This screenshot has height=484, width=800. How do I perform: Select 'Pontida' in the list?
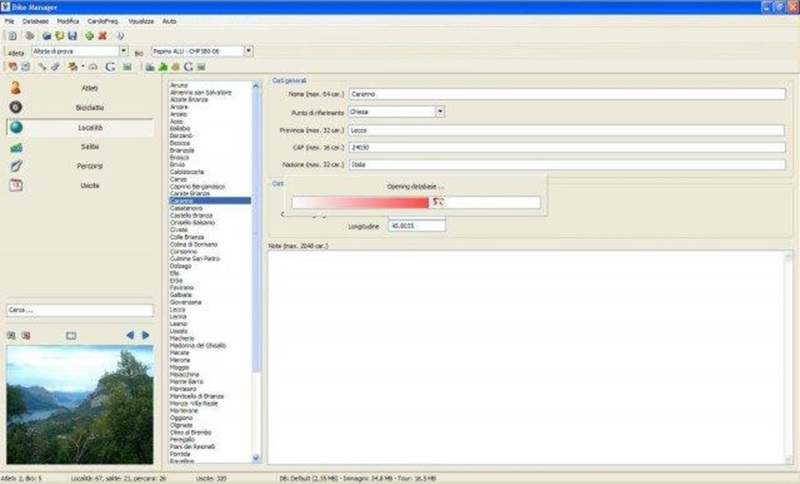(180, 454)
